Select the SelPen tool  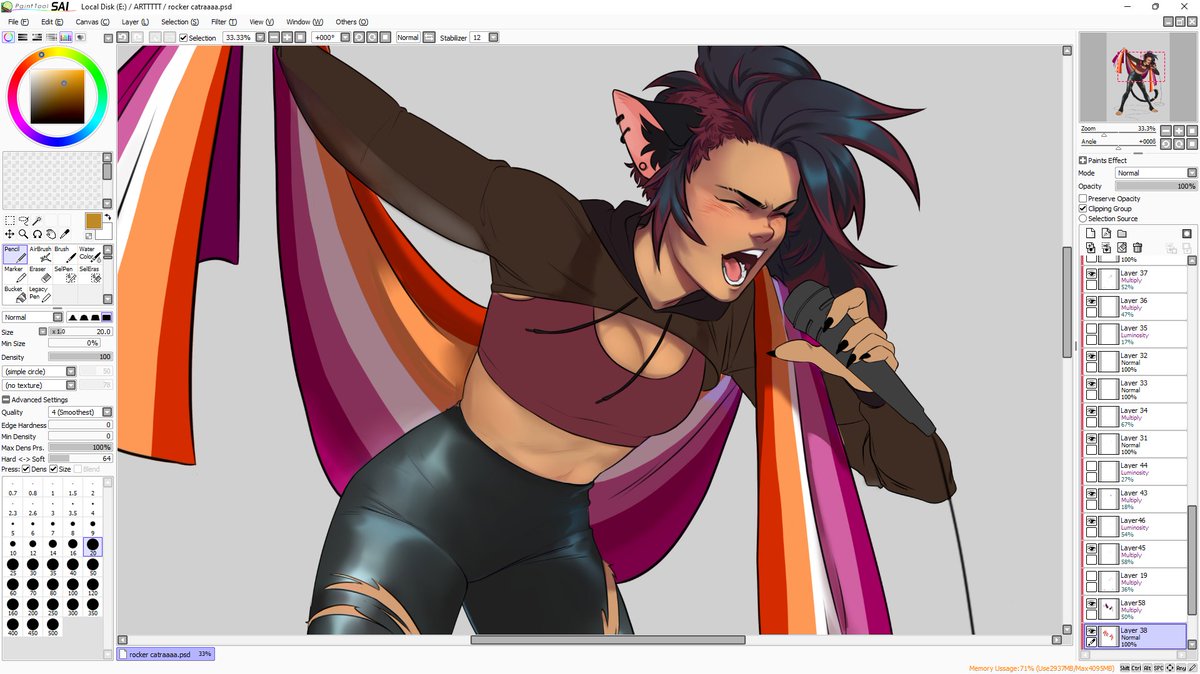[x=64, y=274]
